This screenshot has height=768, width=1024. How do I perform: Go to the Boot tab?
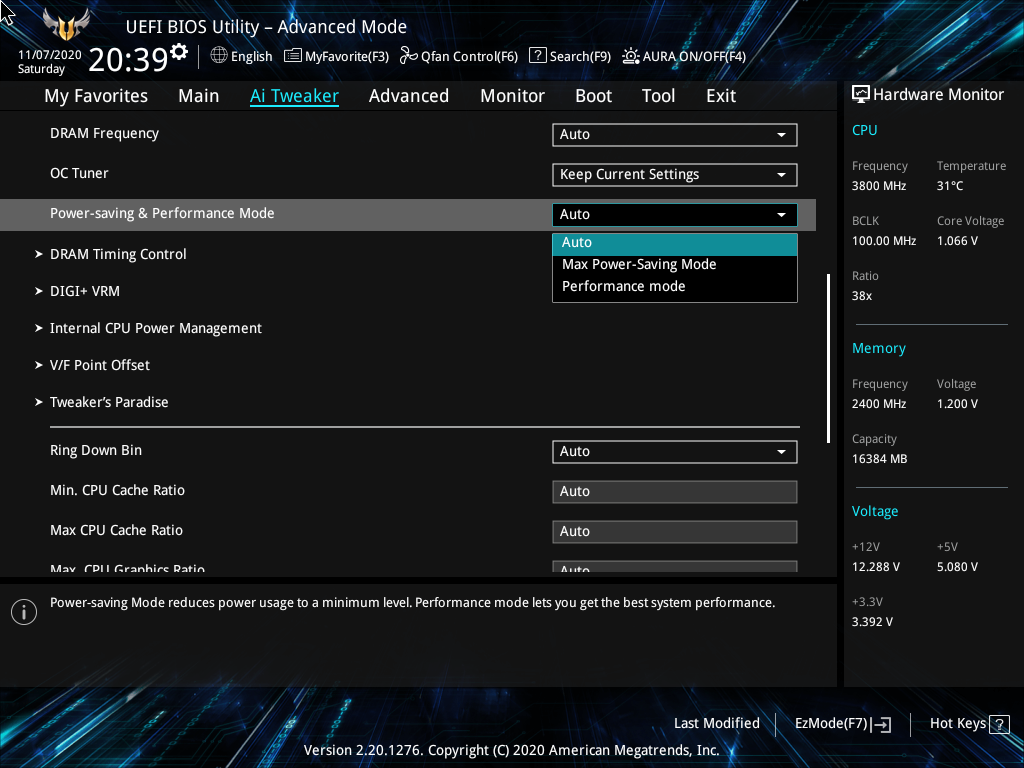tap(594, 96)
